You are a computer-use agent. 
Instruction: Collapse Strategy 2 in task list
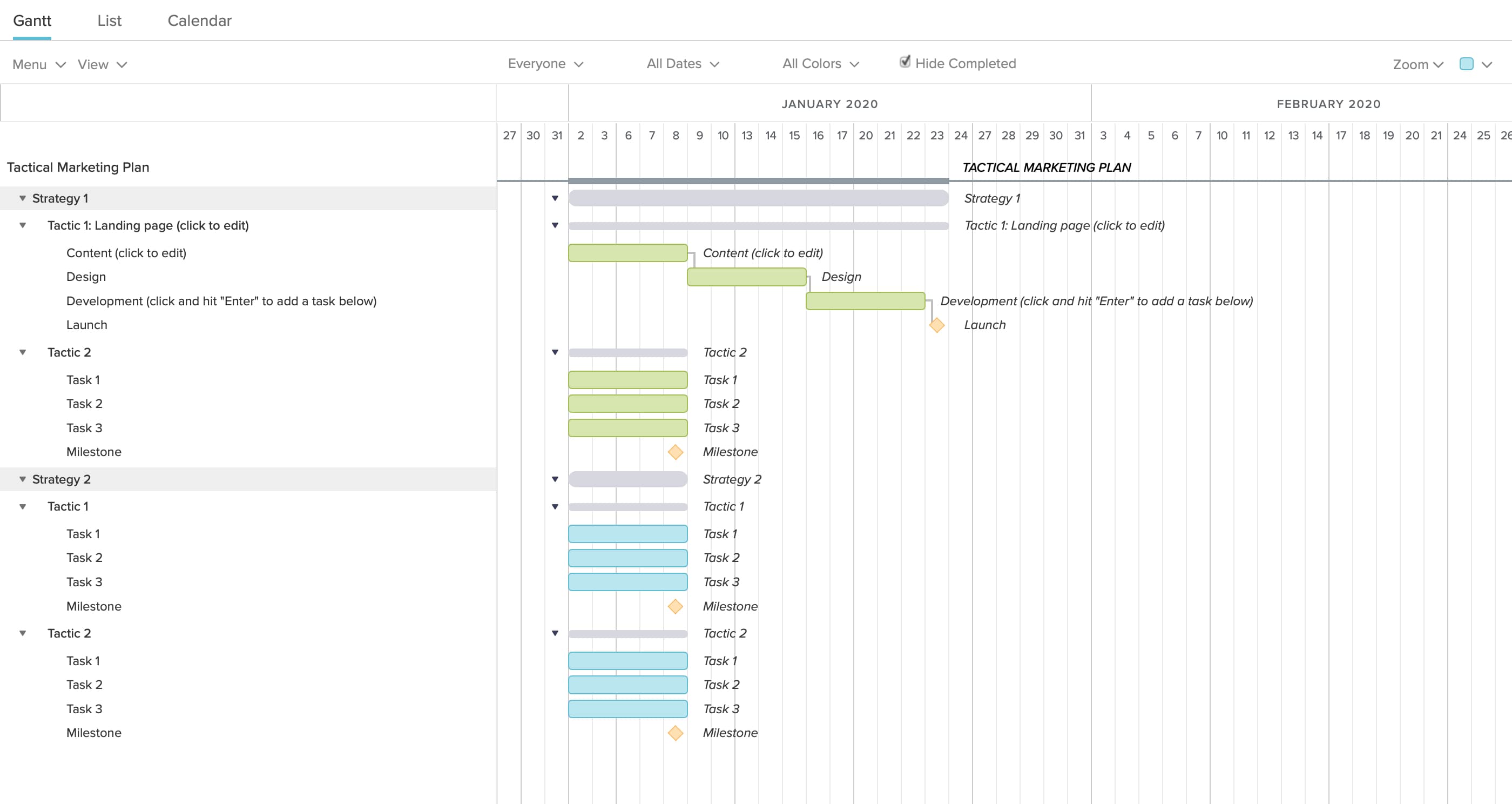tap(22, 479)
